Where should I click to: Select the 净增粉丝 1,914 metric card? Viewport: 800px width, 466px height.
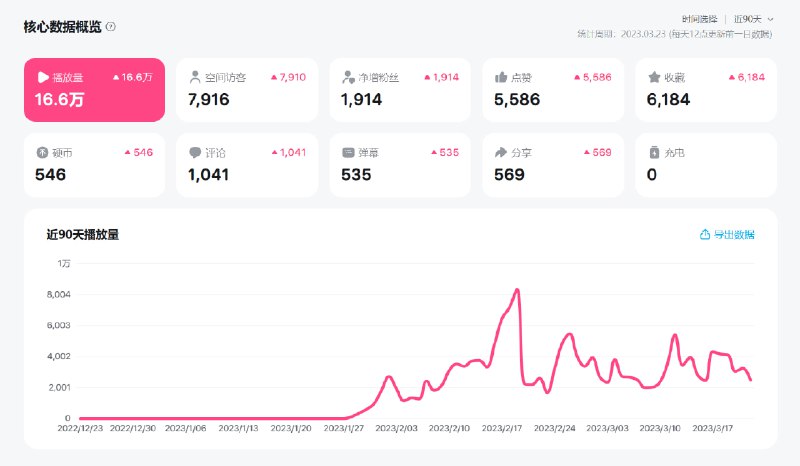(x=400, y=90)
